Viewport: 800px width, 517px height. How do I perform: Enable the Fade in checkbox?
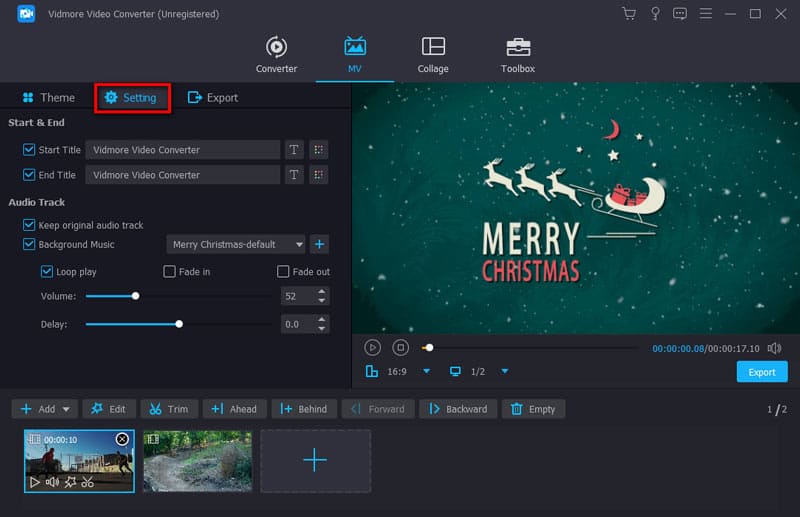click(x=170, y=272)
